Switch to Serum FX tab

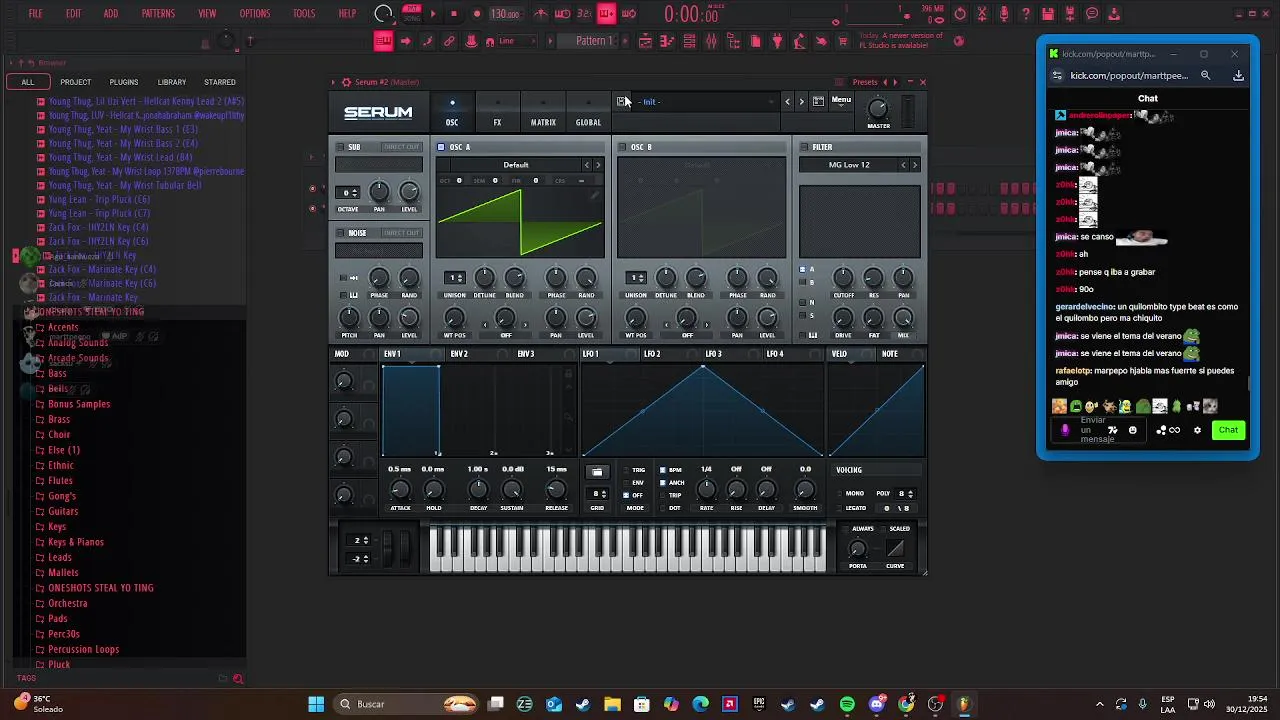(497, 114)
